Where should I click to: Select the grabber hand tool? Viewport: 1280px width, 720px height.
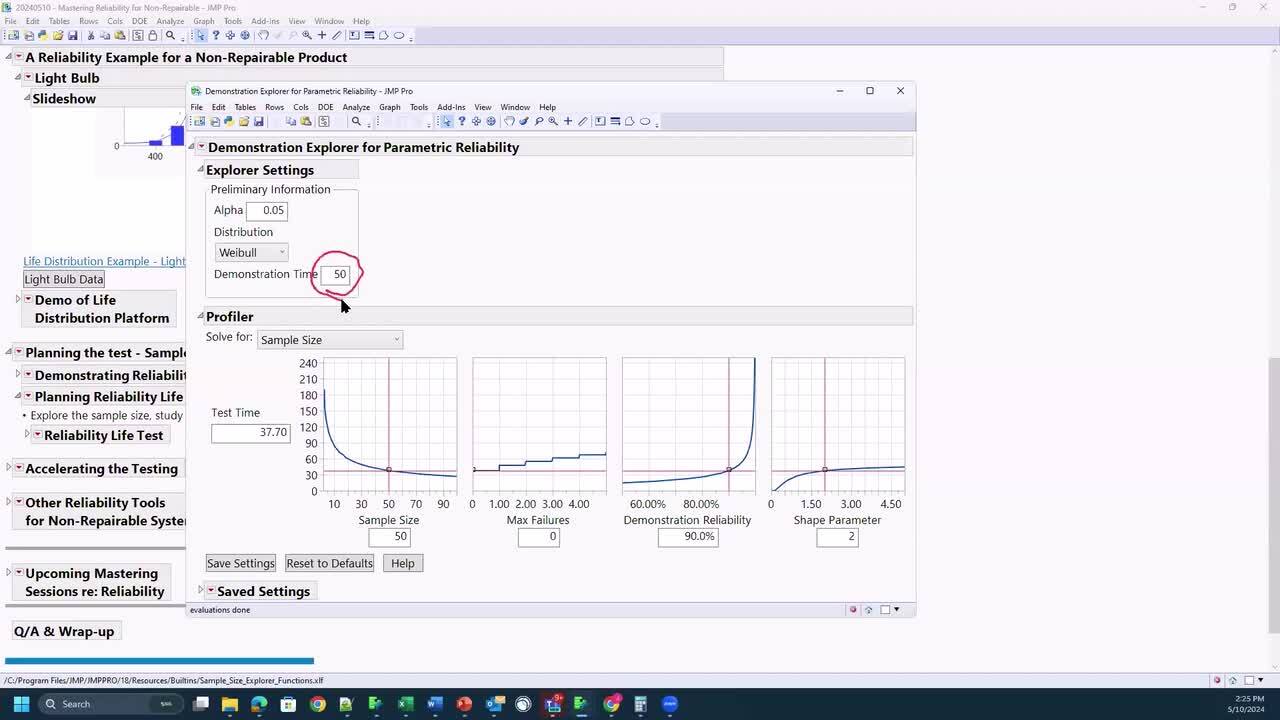[x=509, y=122]
